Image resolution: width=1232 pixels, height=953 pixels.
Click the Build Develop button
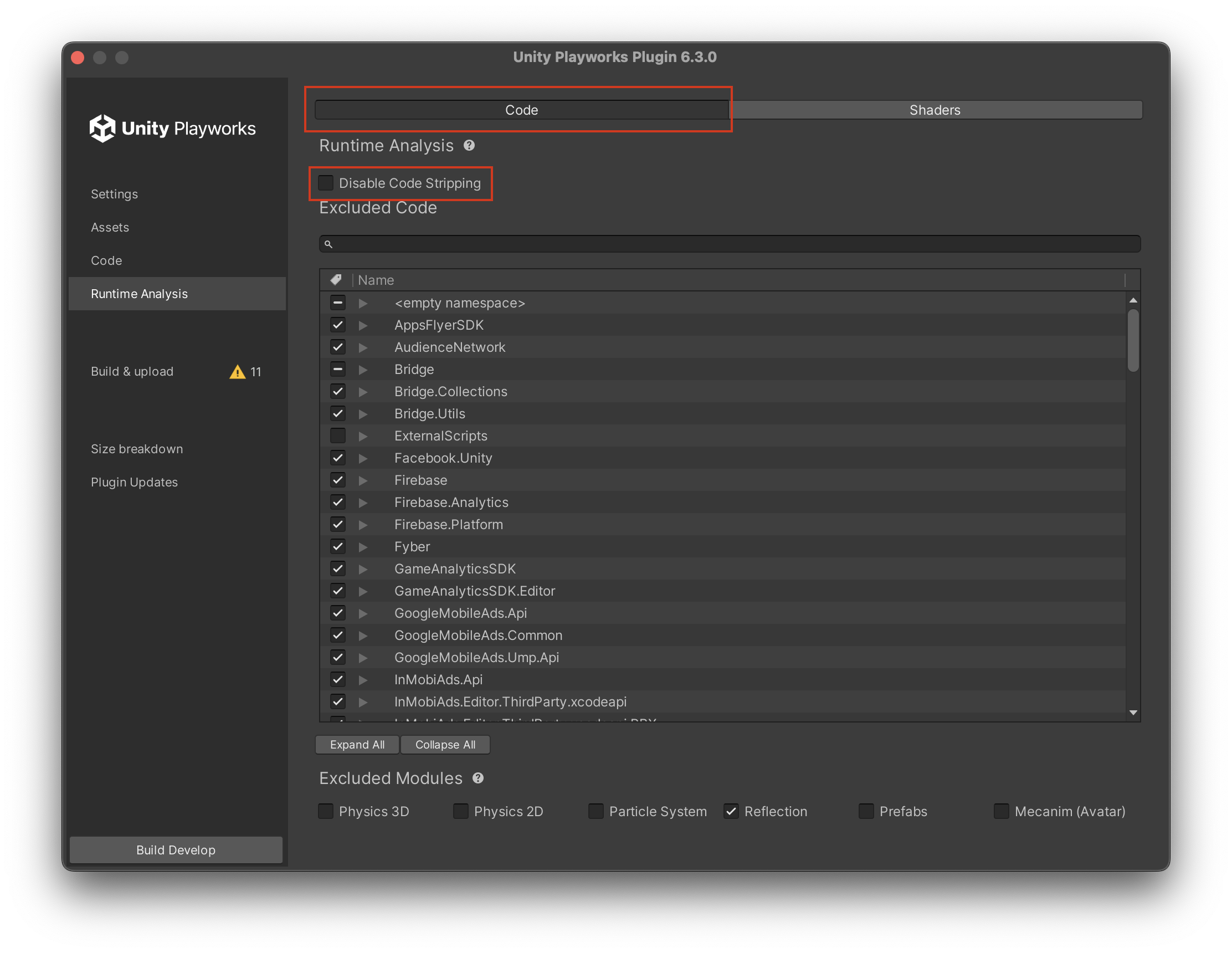[x=176, y=850]
